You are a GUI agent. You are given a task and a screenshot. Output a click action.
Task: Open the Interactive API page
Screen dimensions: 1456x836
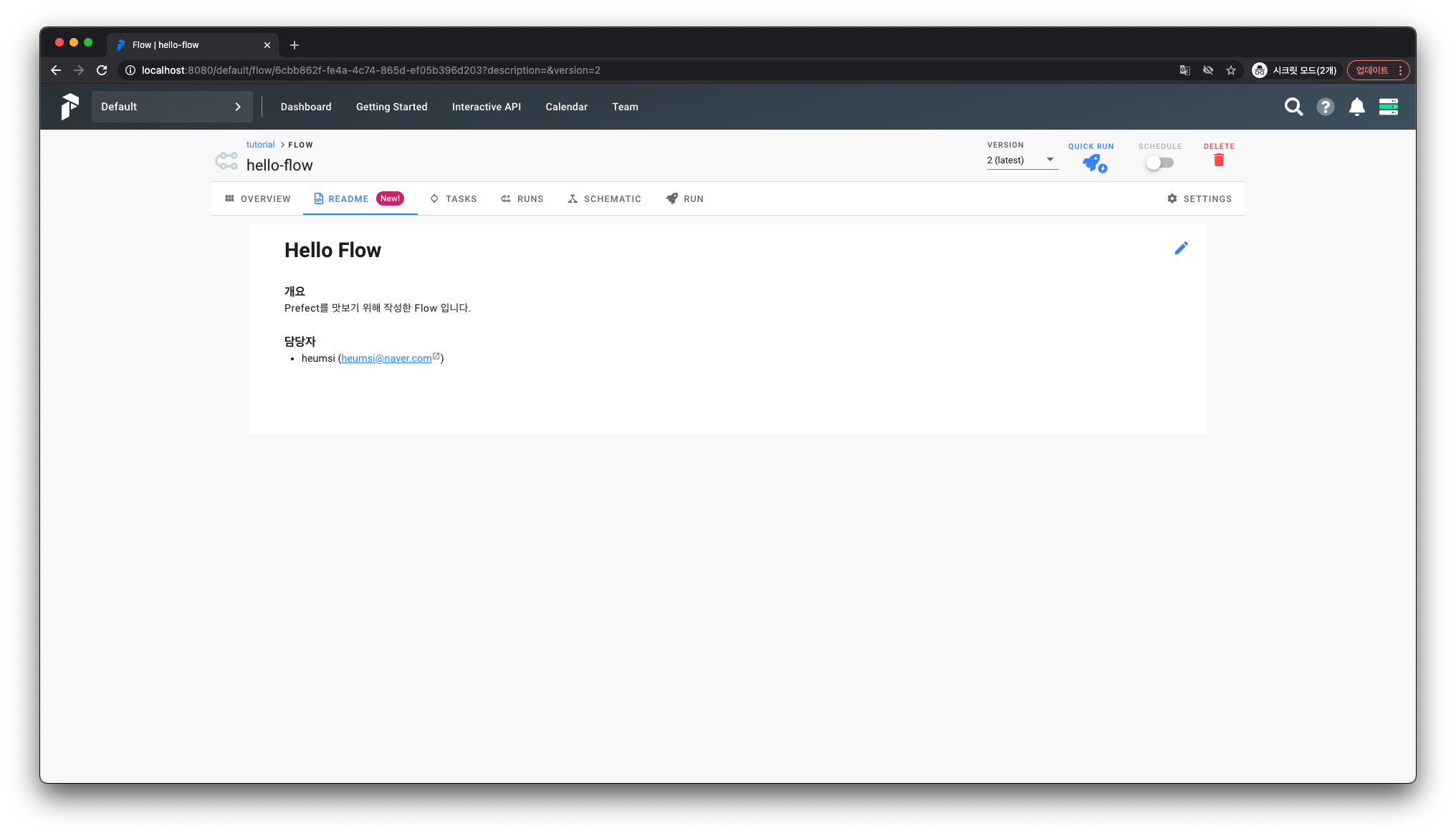pyautogui.click(x=486, y=107)
